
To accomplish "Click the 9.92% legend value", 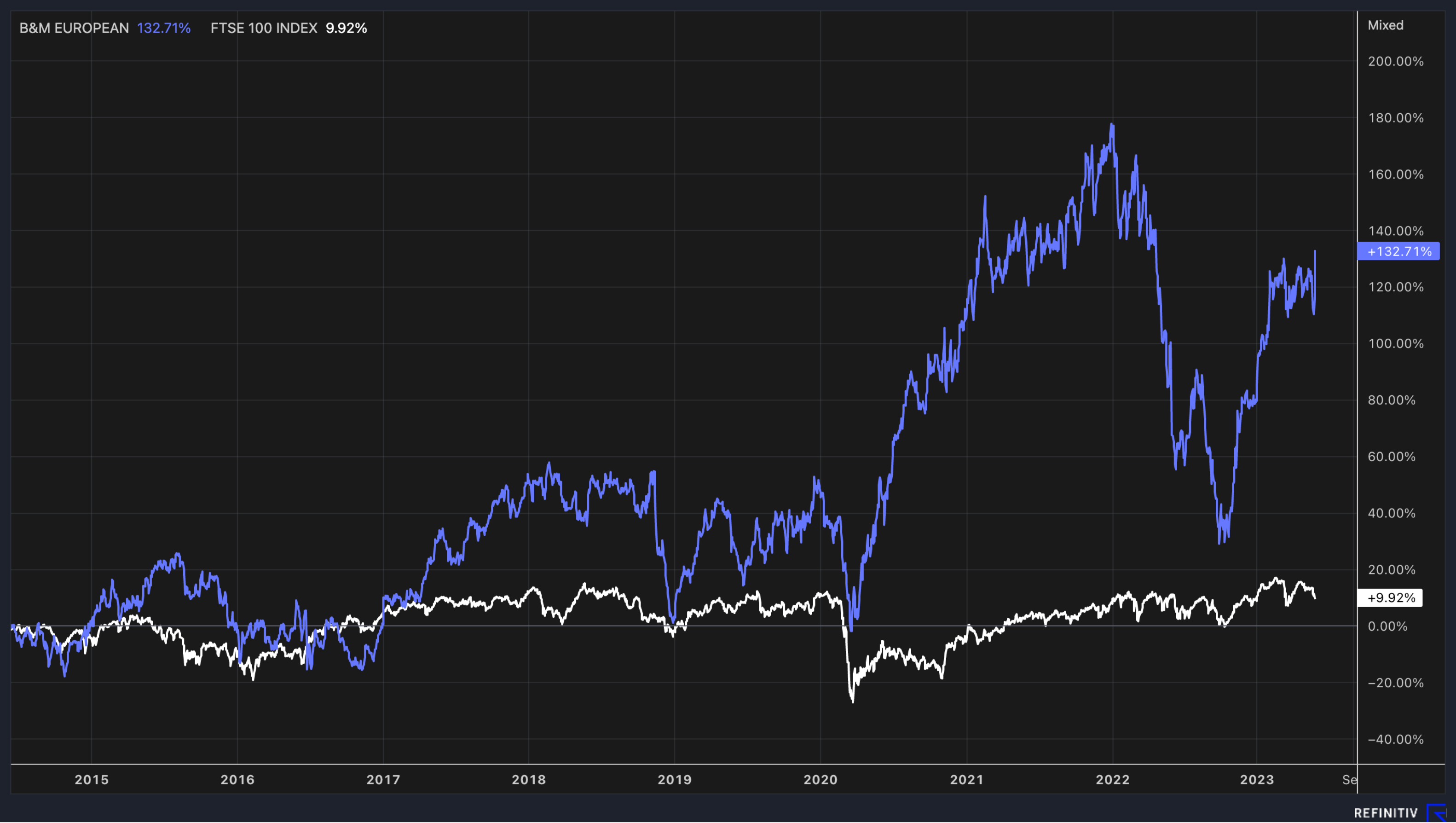I will click(x=347, y=28).
